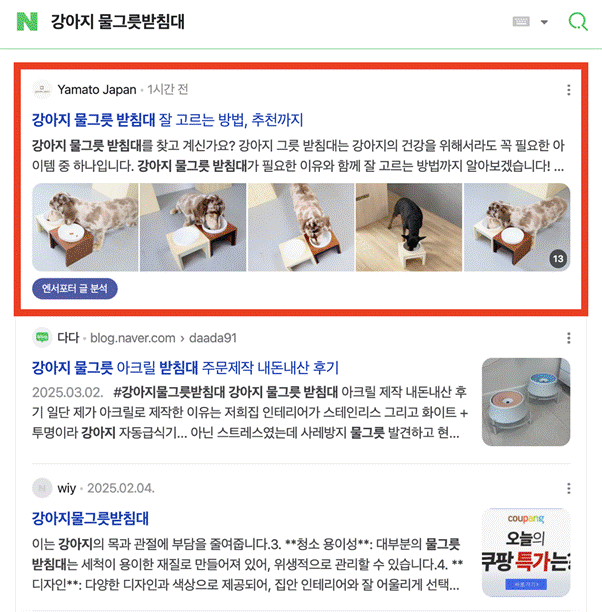
Task: Click the green Naver N logo
Action: click(x=27, y=21)
